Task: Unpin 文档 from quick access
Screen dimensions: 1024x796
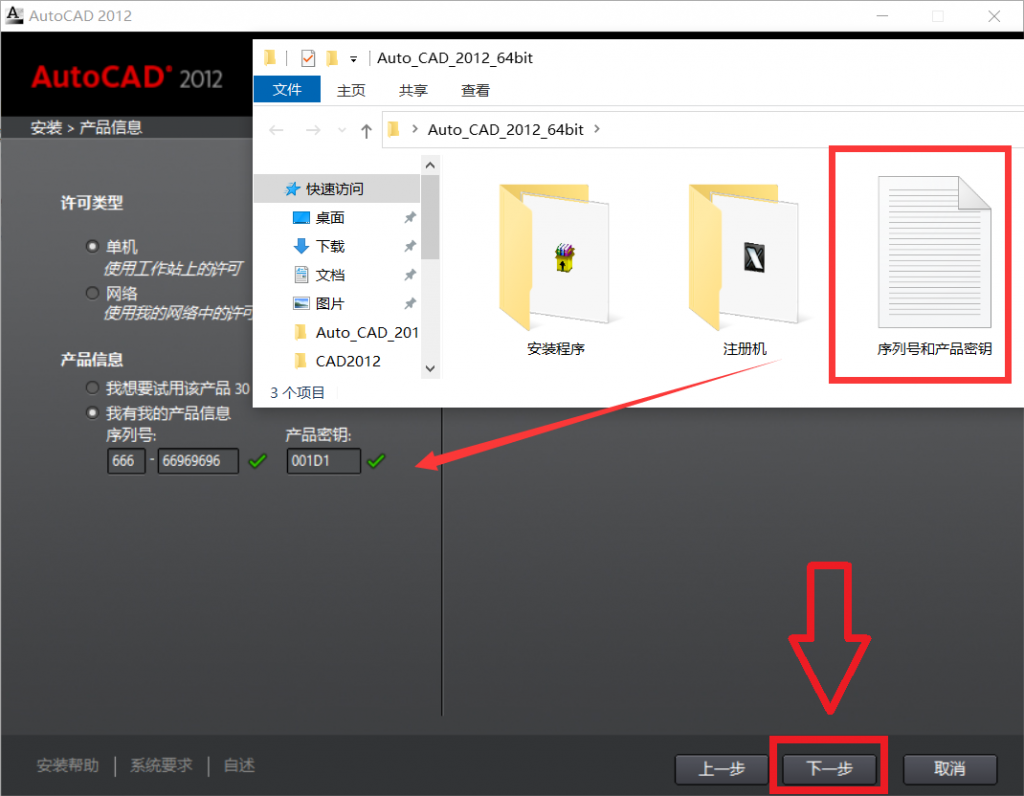Action: [x=409, y=275]
